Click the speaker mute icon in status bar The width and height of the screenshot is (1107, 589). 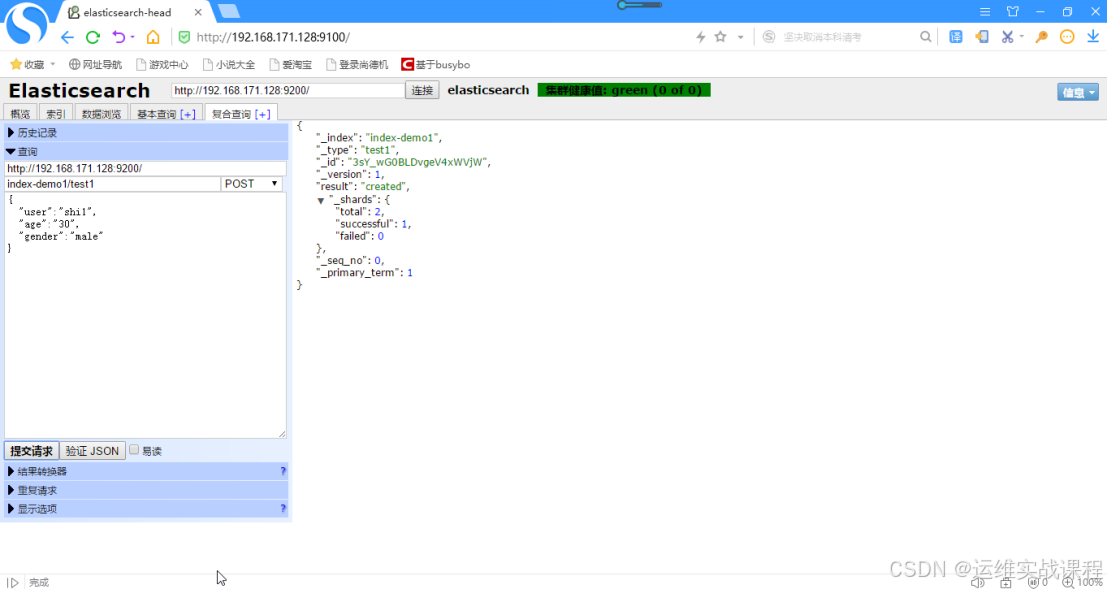pyautogui.click(x=977, y=583)
